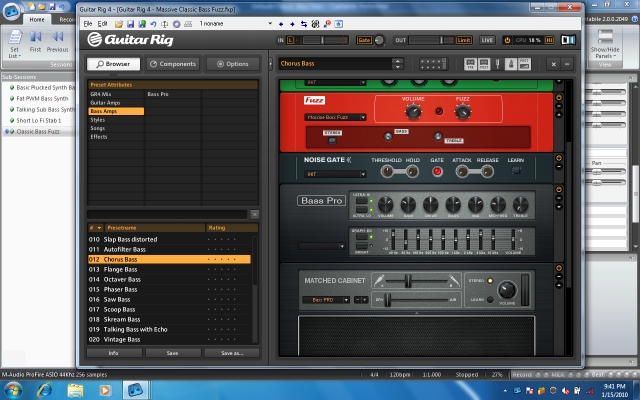The image size is (640, 400).
Task: Click the open folder icon in toolbar
Action: [119, 24]
